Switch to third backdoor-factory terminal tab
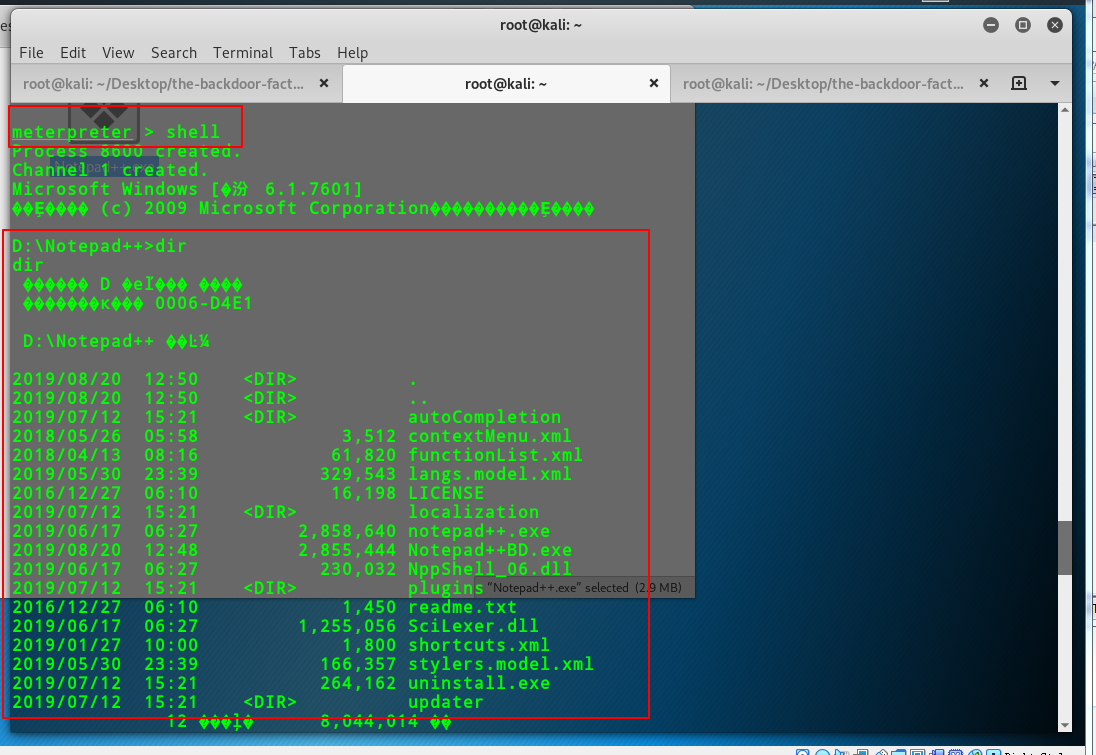Image resolution: width=1096 pixels, height=755 pixels. click(823, 84)
